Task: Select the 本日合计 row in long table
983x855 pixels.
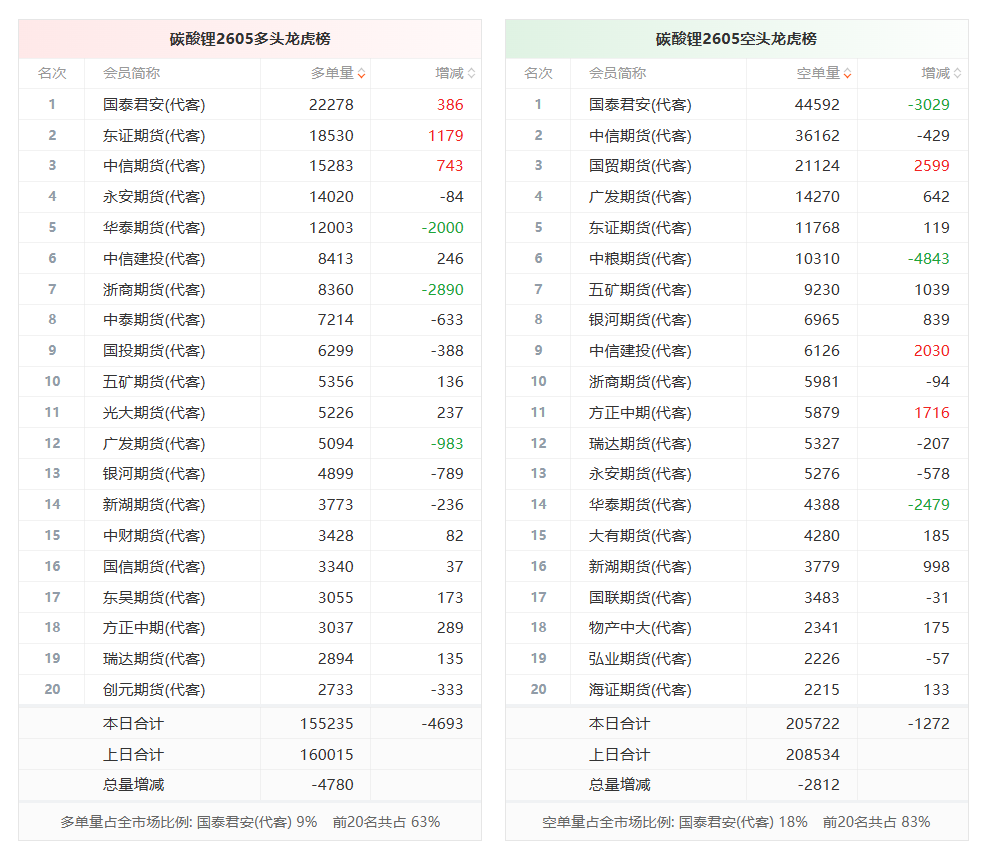Action: coord(250,723)
